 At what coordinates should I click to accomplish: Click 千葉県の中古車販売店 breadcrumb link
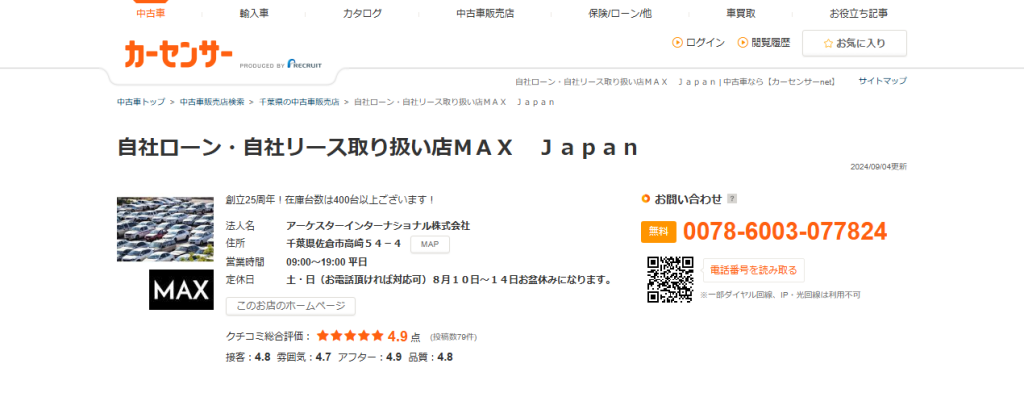299,102
